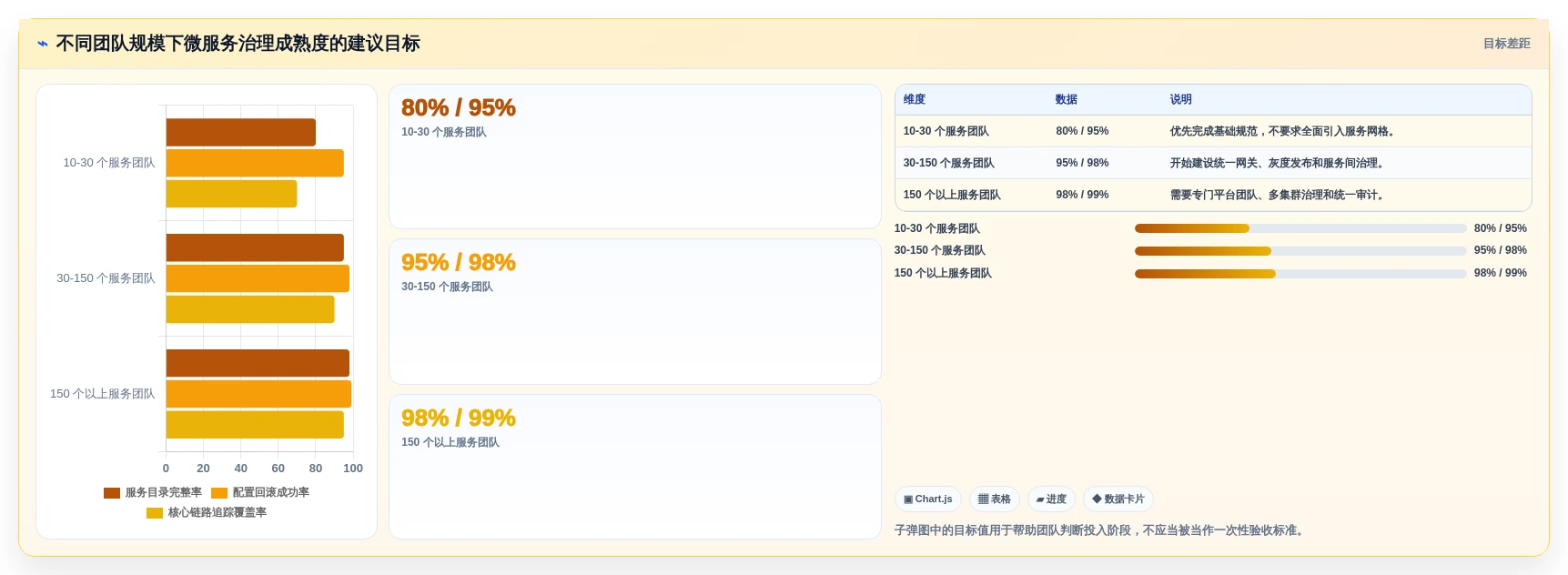Viewport: 1568px width, 575px height.
Task: Select the 表格 chip
Action: (x=994, y=499)
